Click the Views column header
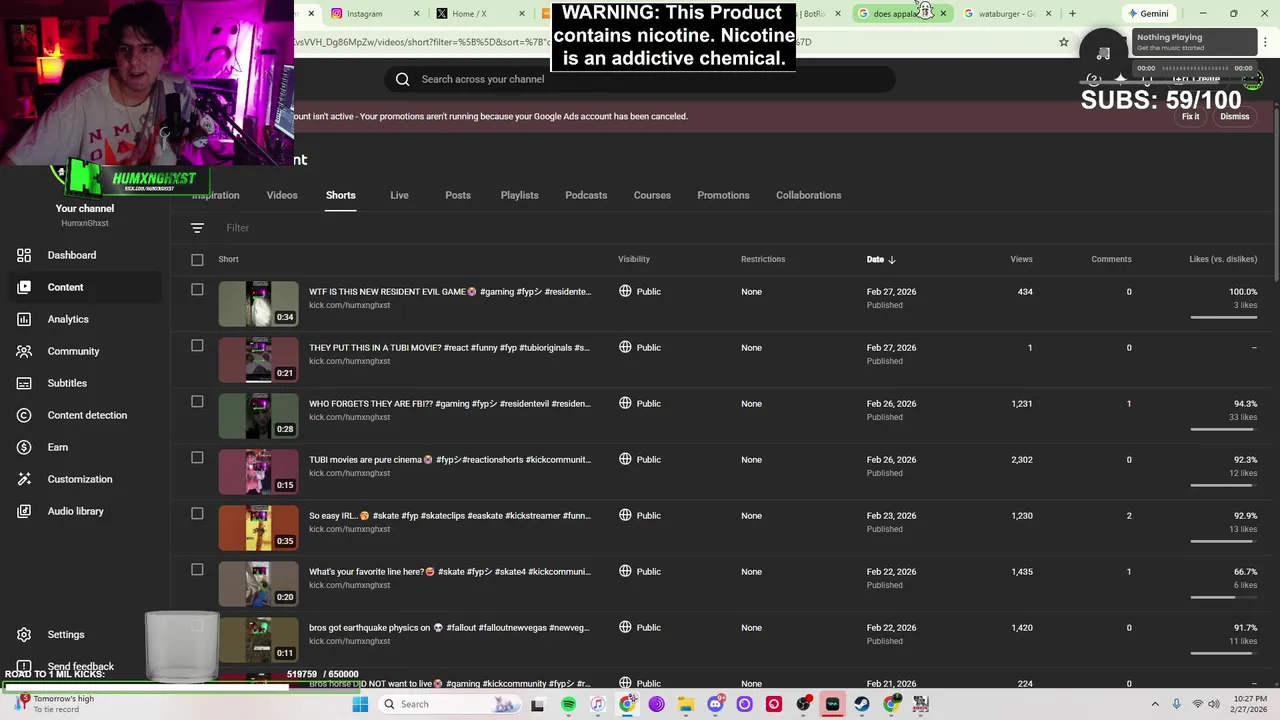Viewport: 1280px width, 720px height. tap(1021, 259)
